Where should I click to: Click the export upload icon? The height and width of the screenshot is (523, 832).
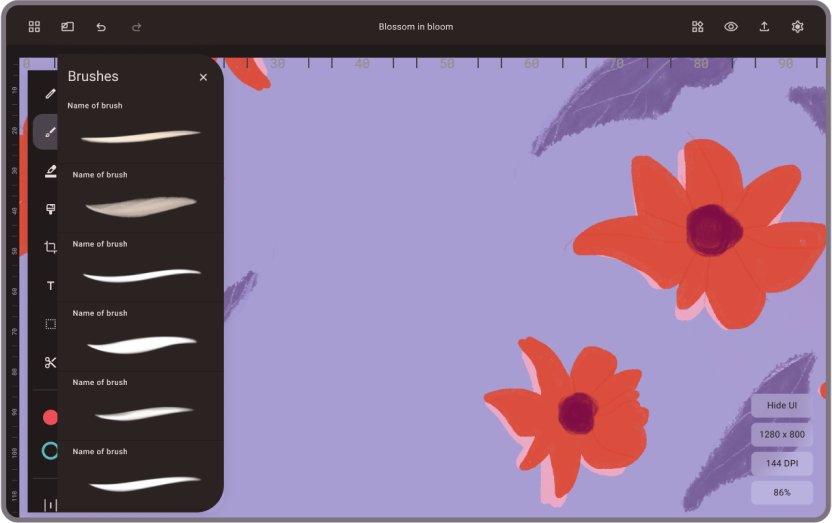point(764,27)
